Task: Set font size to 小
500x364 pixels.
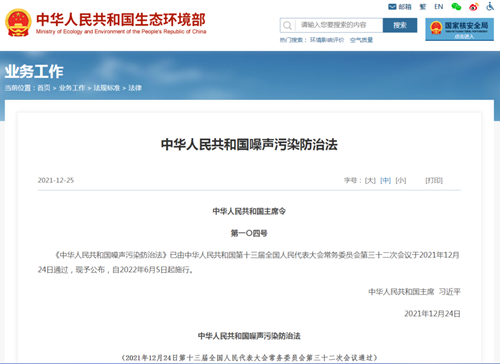Action: point(401,180)
